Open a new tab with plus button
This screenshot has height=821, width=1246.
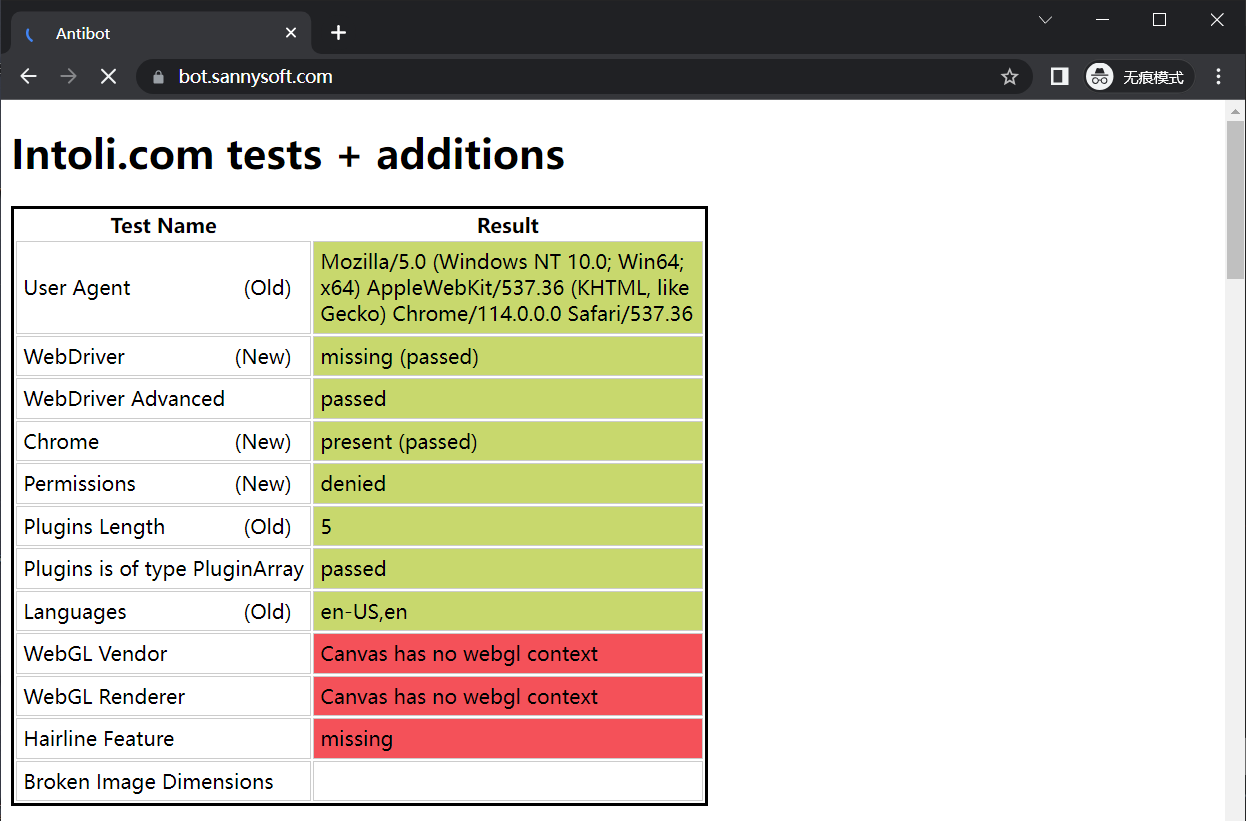coord(338,33)
